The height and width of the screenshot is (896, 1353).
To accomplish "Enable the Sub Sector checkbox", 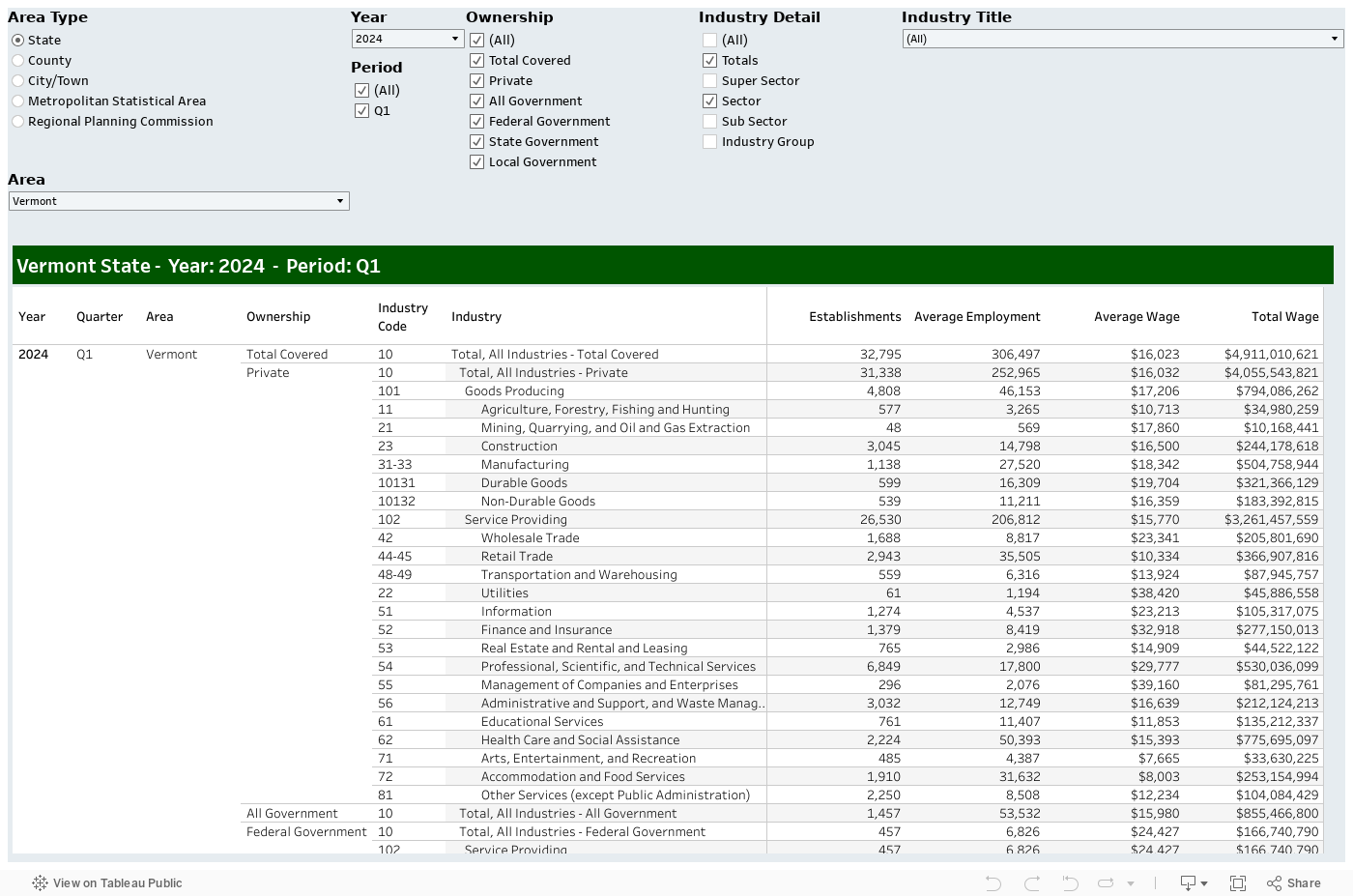I will [x=710, y=121].
